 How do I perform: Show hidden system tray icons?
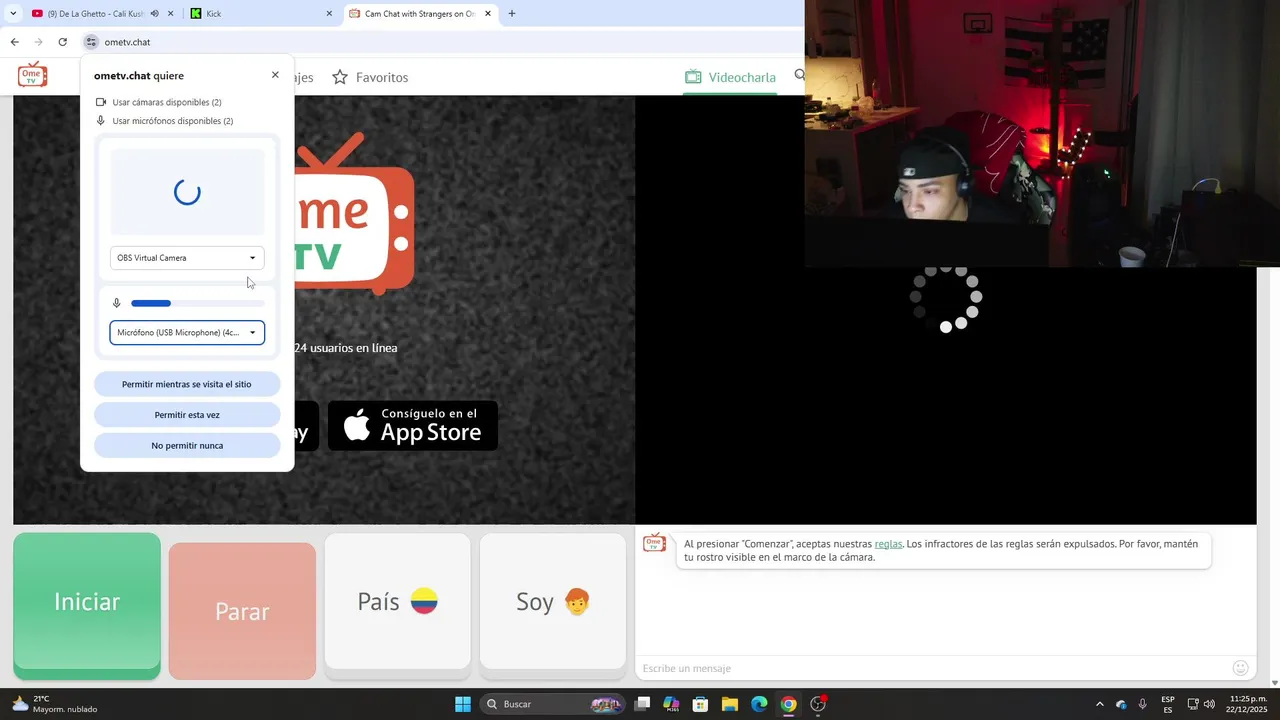(1100, 704)
